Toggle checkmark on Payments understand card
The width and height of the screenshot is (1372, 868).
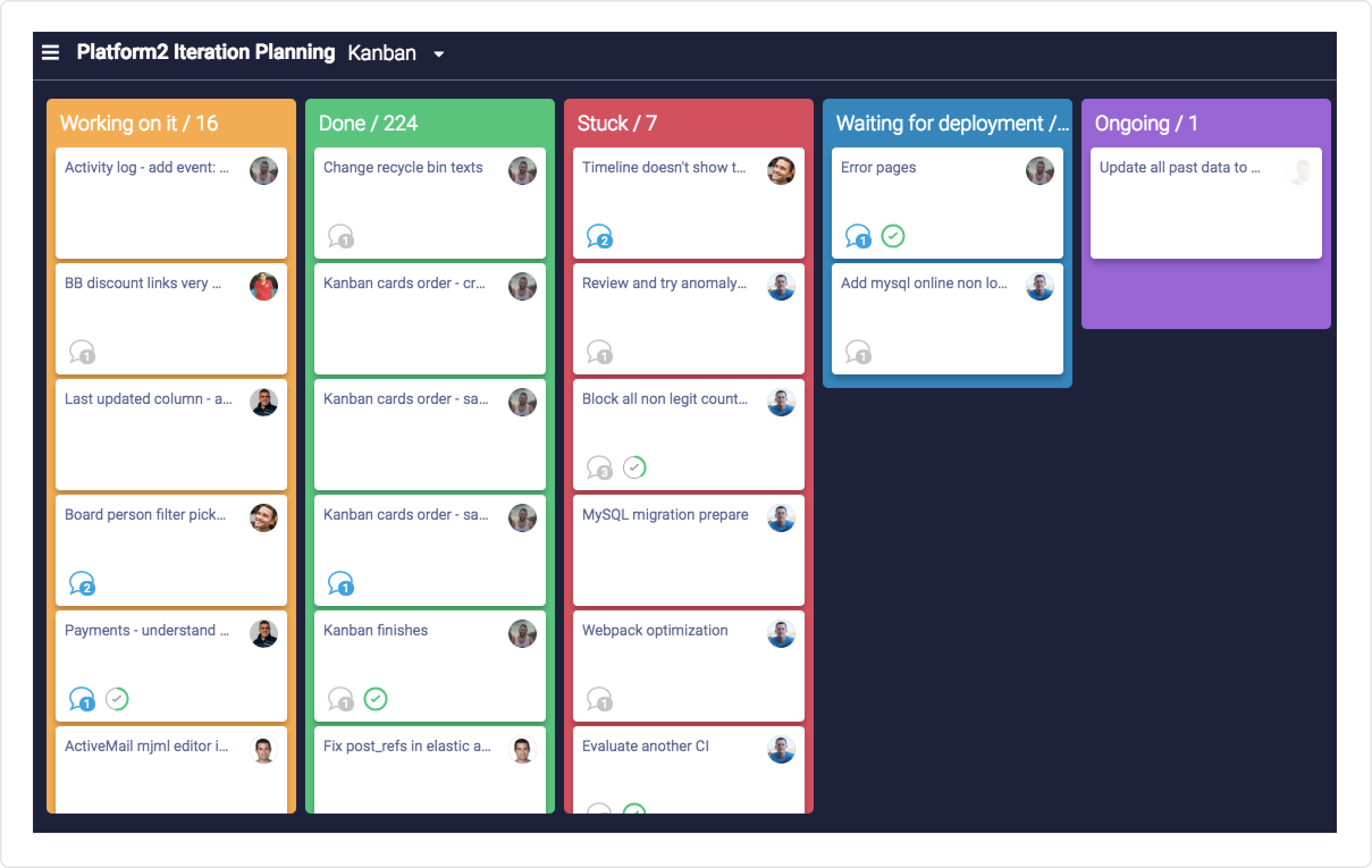(x=117, y=699)
